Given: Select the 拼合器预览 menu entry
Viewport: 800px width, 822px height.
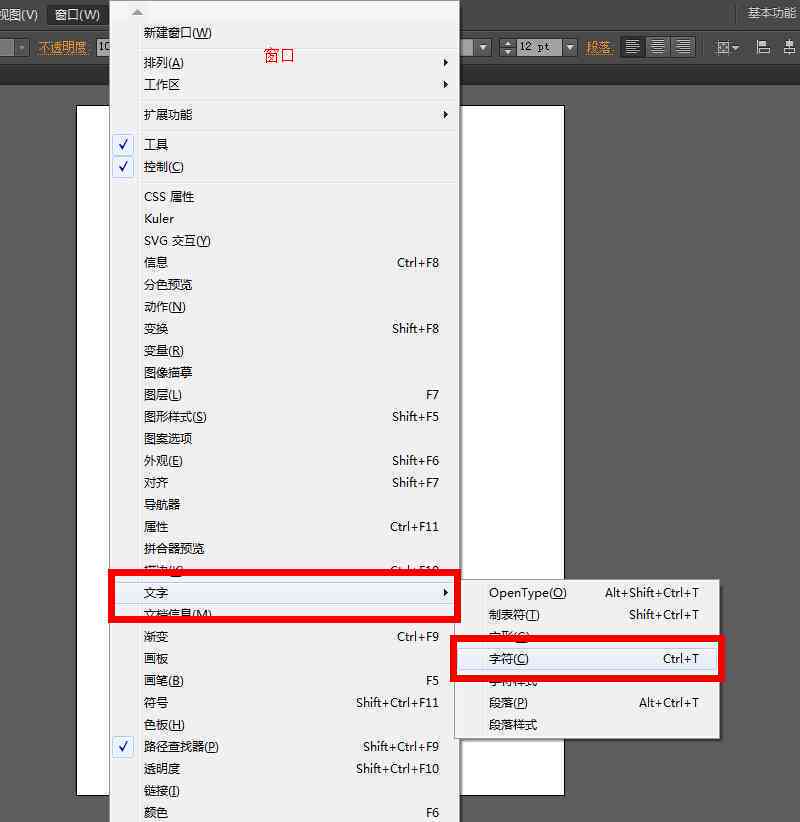Looking at the screenshot, I should click(x=284, y=548).
